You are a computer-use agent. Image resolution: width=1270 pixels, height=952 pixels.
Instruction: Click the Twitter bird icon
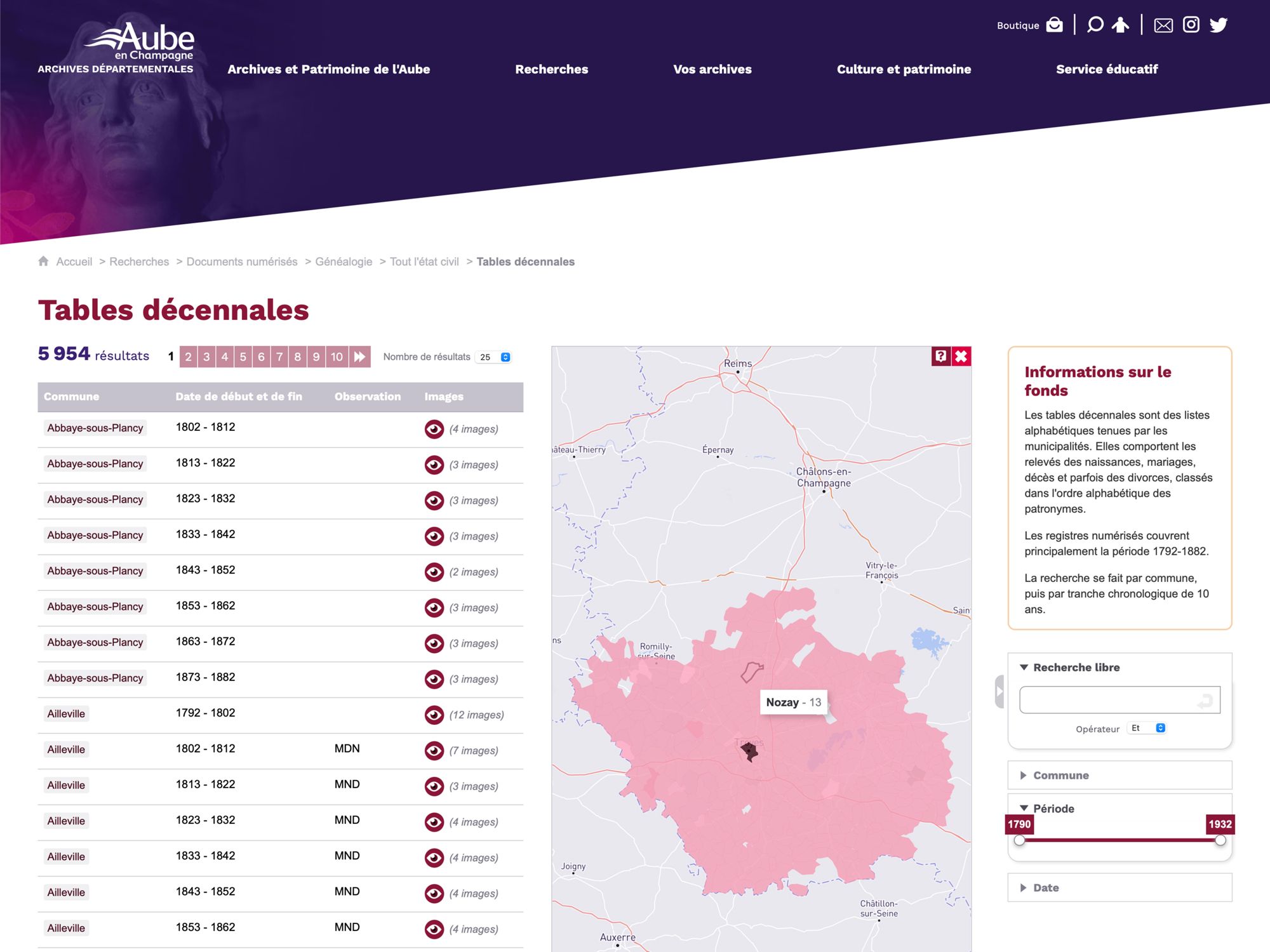coord(1219,25)
